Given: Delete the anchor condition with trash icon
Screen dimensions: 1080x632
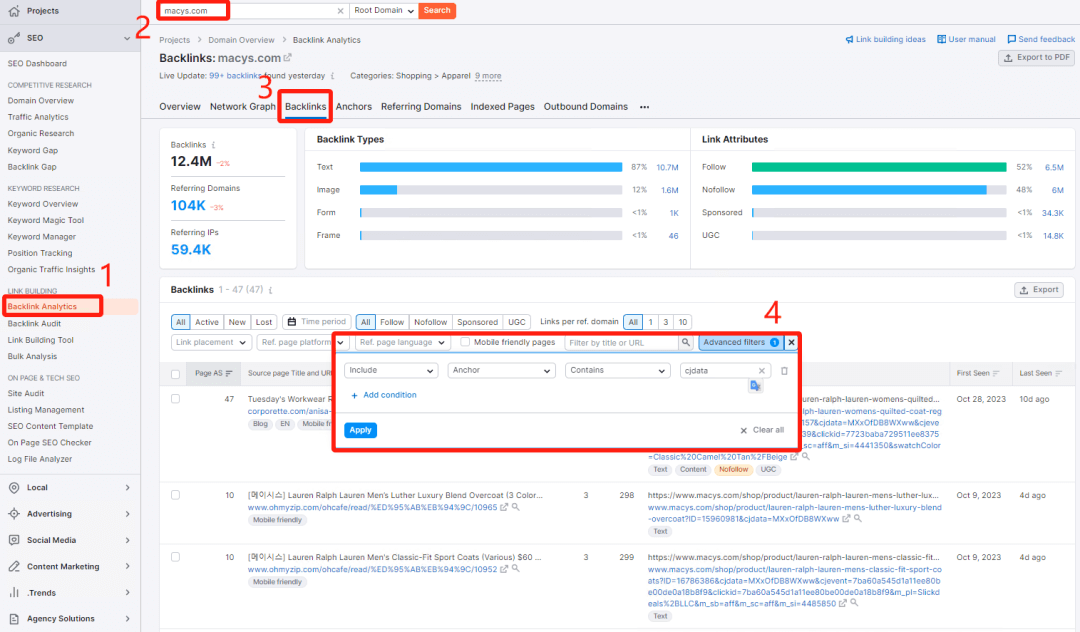Looking at the screenshot, I should pos(784,370).
